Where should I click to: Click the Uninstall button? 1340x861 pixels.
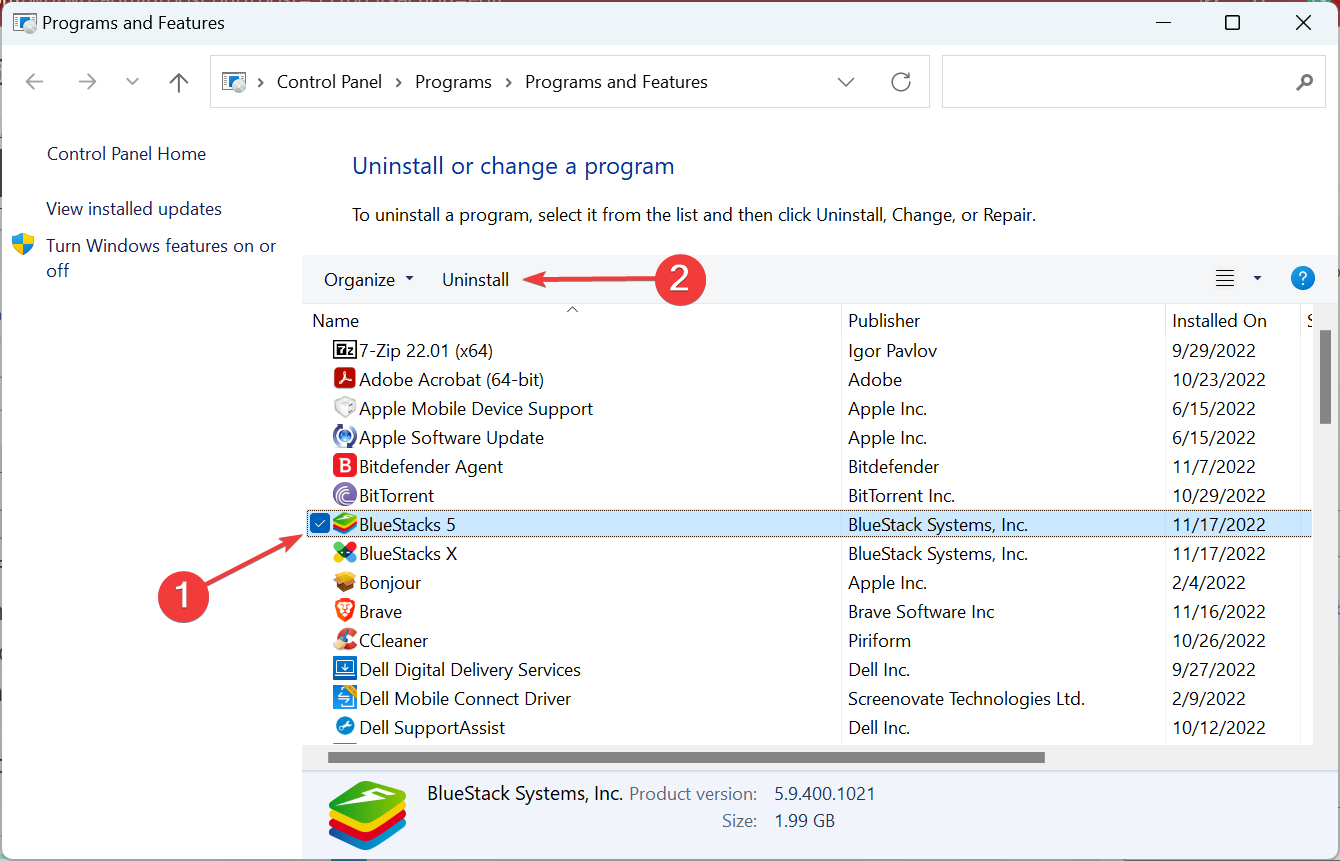[476, 280]
